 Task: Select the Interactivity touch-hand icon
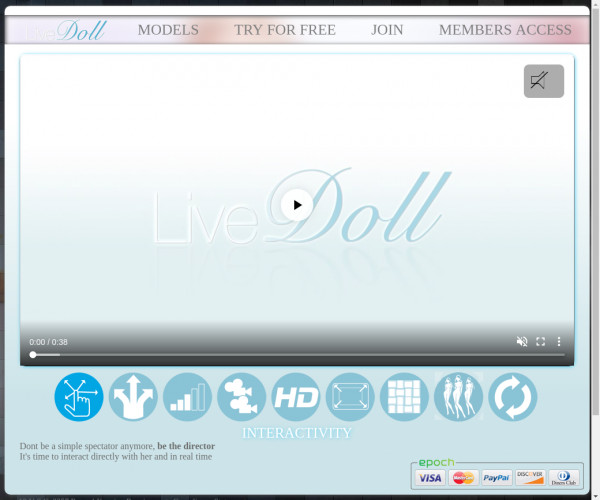click(79, 397)
